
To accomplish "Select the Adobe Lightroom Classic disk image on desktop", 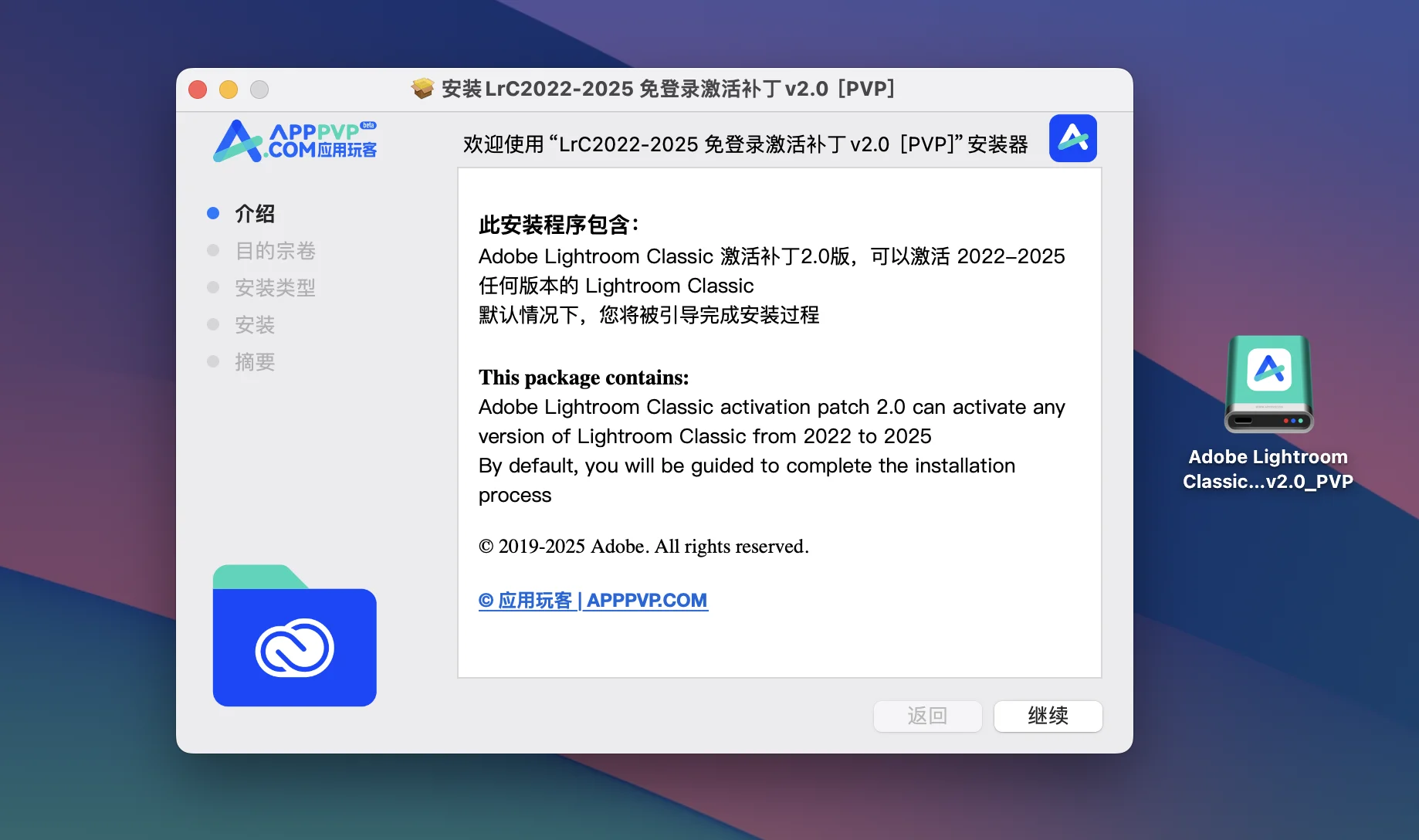I will 1268,384.
